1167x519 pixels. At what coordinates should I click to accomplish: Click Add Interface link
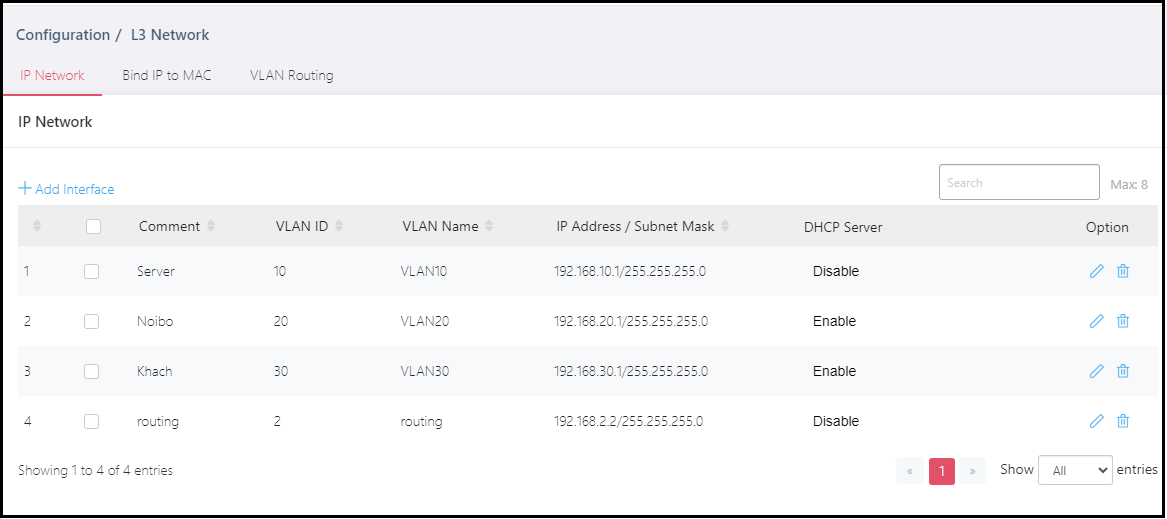click(x=66, y=189)
